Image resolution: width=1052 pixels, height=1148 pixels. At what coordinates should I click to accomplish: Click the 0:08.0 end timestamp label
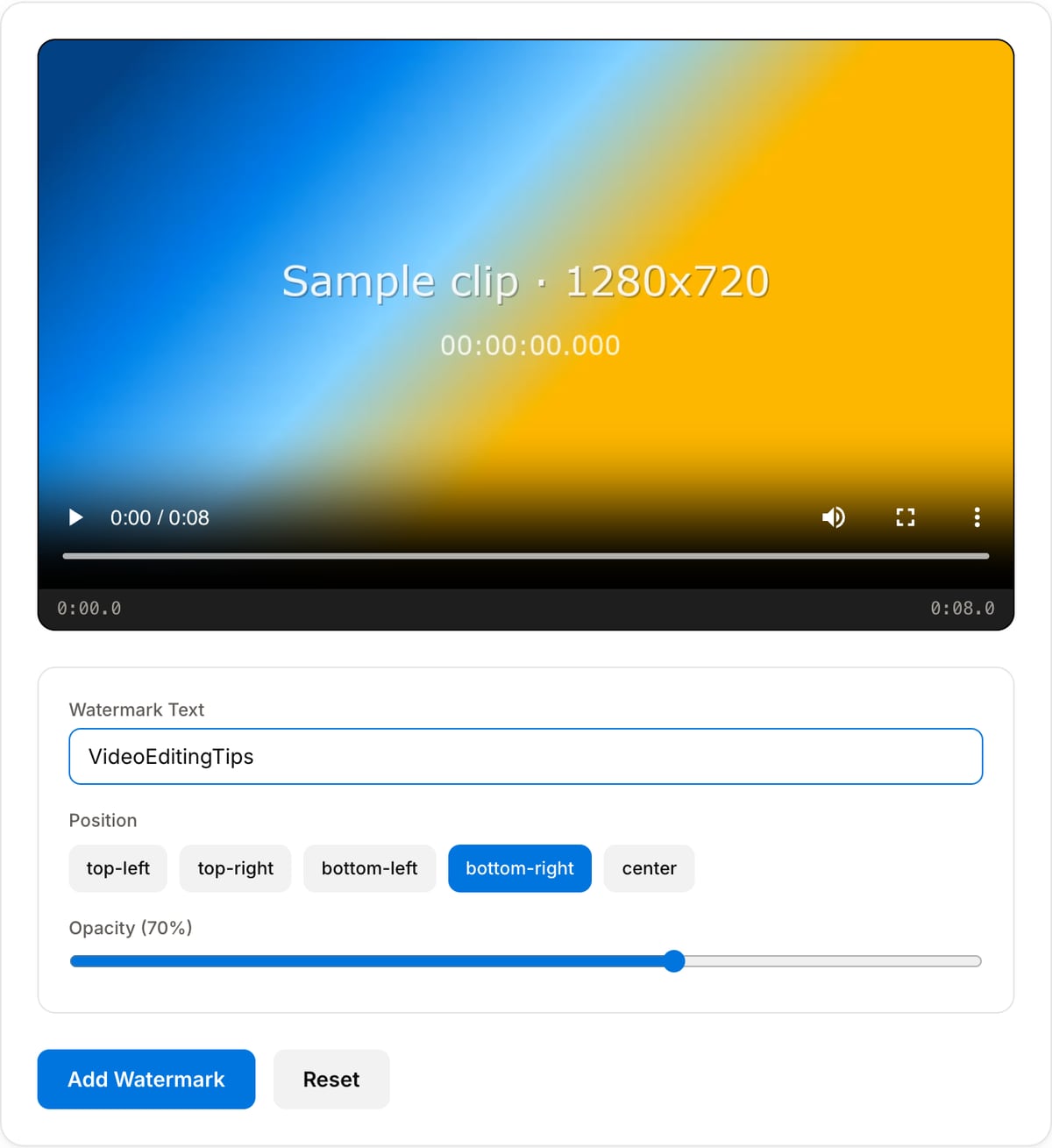point(963,608)
